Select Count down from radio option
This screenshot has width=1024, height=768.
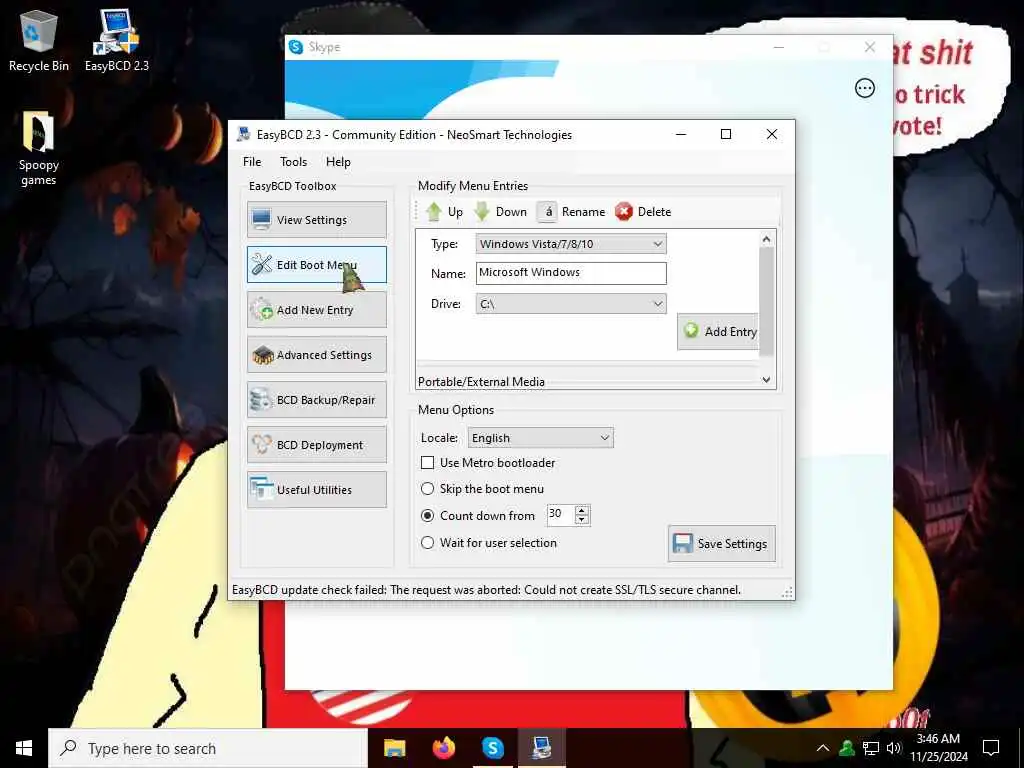tap(427, 515)
